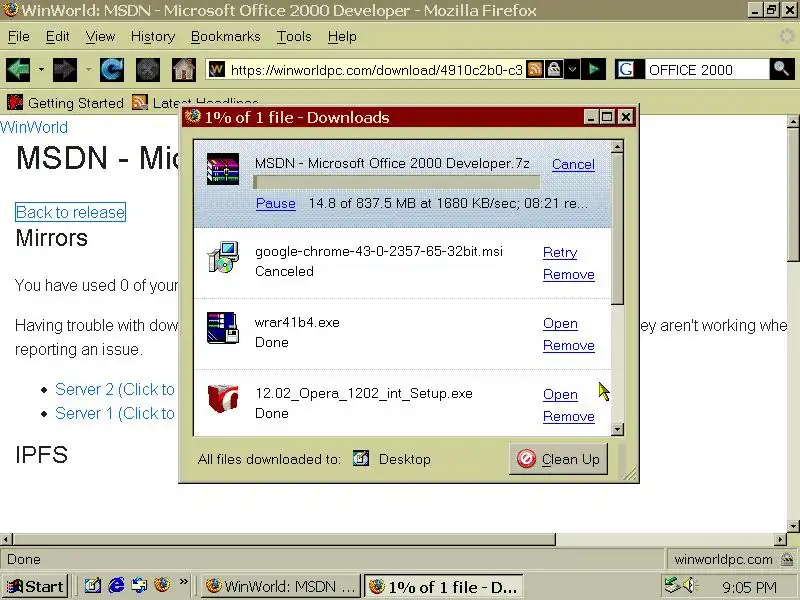
Task: Click the padlock security icon in the address bar
Action: tap(554, 69)
